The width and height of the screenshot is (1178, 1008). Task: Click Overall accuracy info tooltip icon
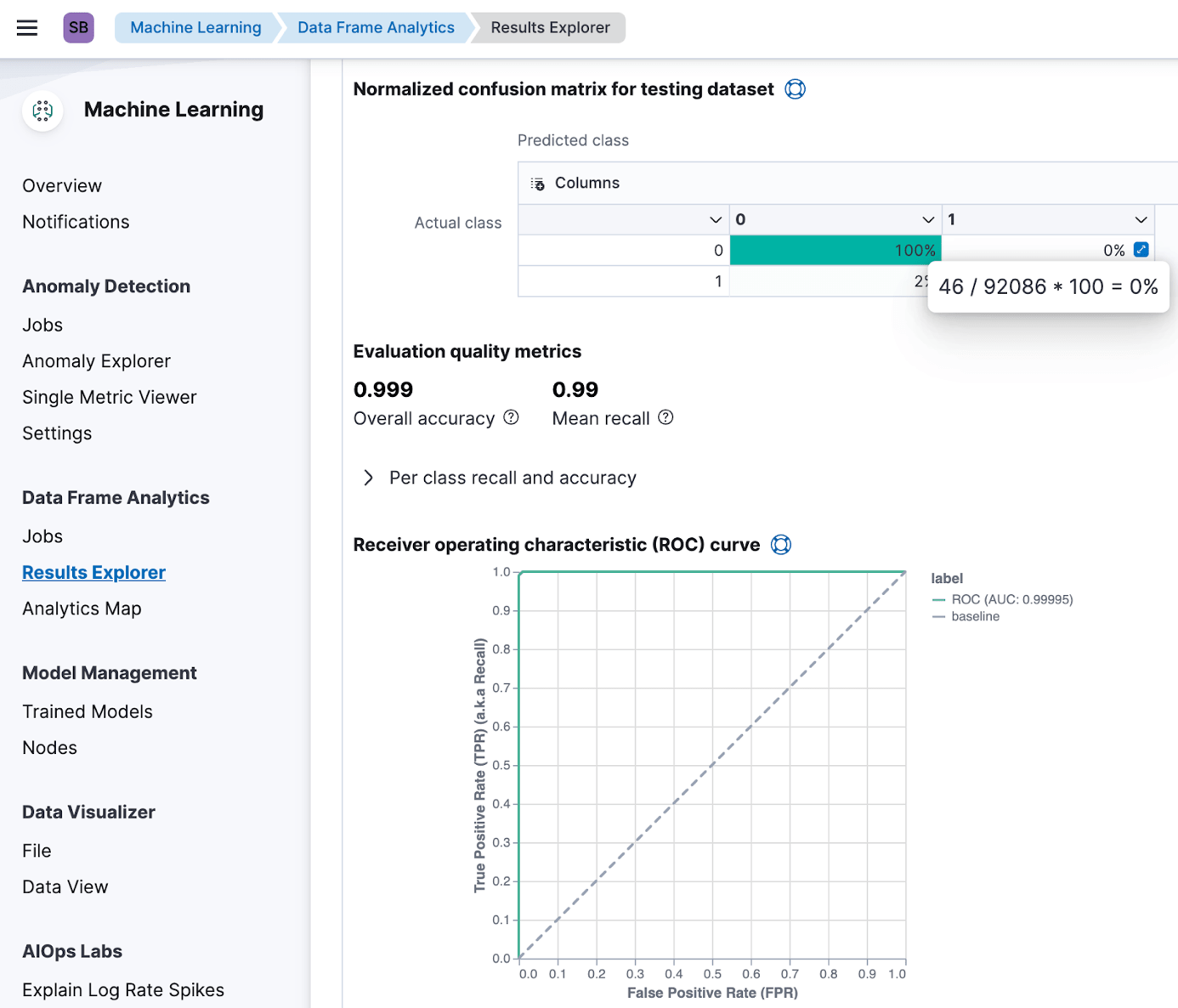[x=511, y=417]
